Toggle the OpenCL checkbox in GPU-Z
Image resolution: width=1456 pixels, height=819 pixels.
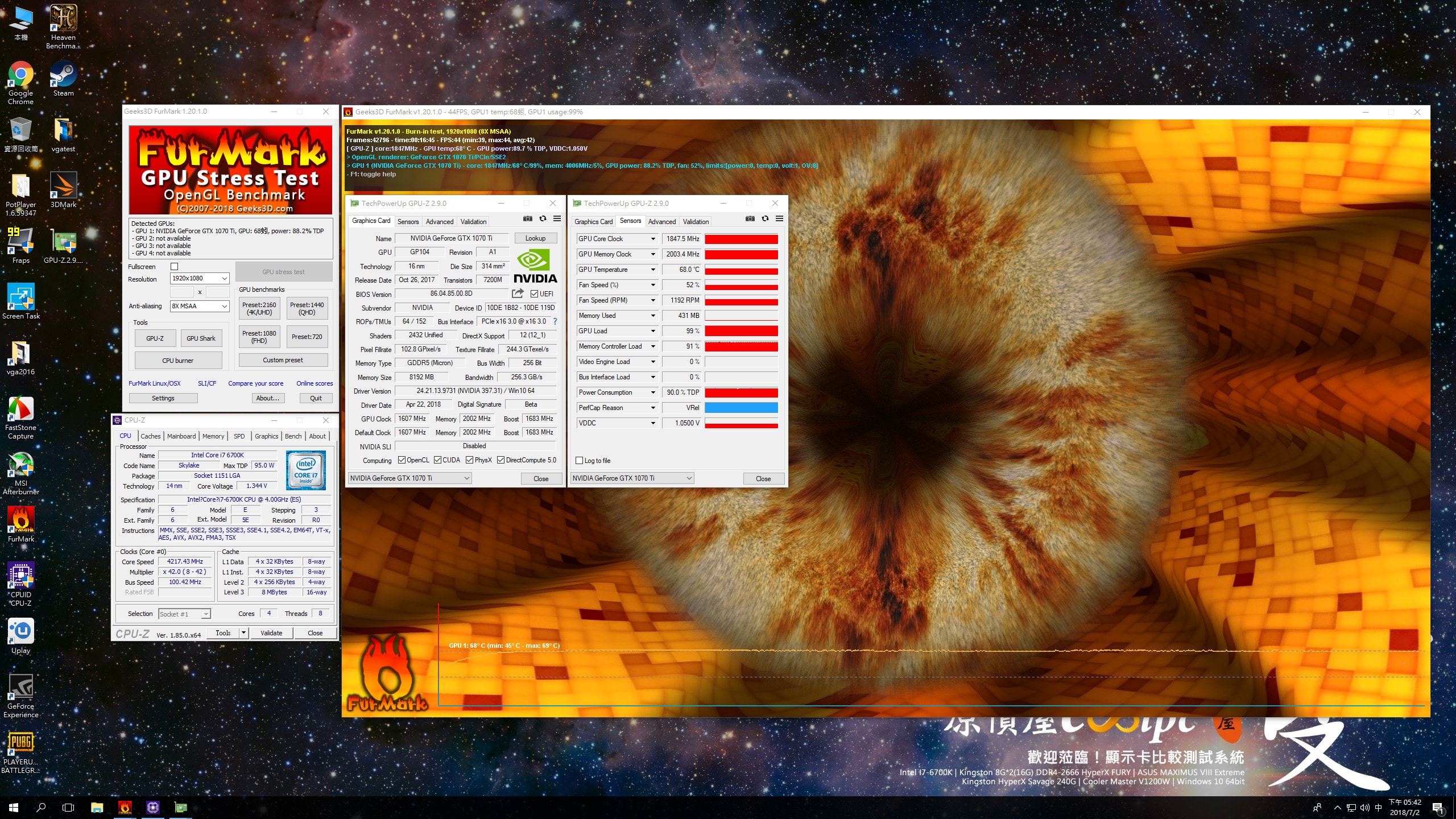click(402, 460)
